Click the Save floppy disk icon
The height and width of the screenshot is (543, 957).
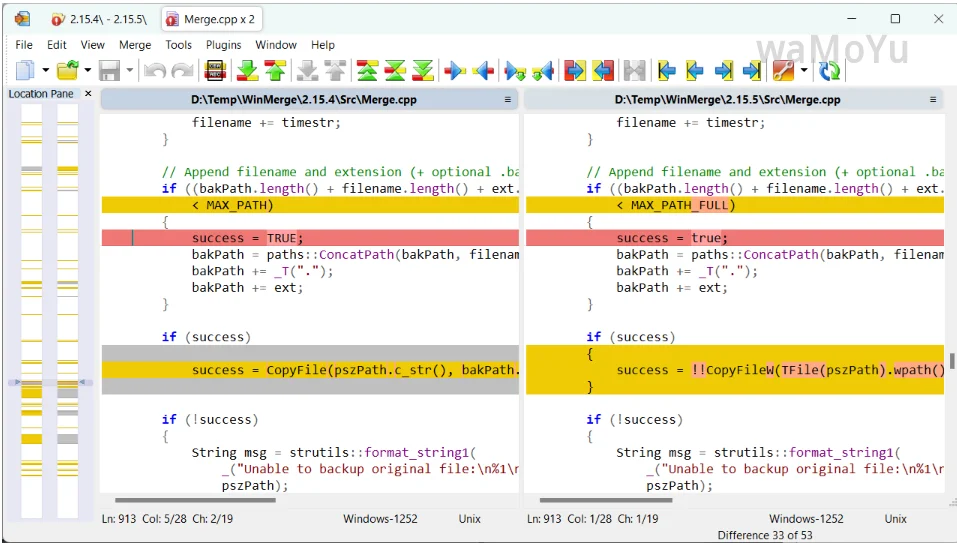[x=109, y=71]
